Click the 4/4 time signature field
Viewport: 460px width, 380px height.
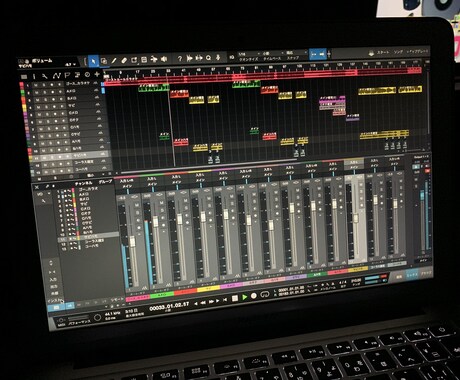pyautogui.click(x=342, y=282)
